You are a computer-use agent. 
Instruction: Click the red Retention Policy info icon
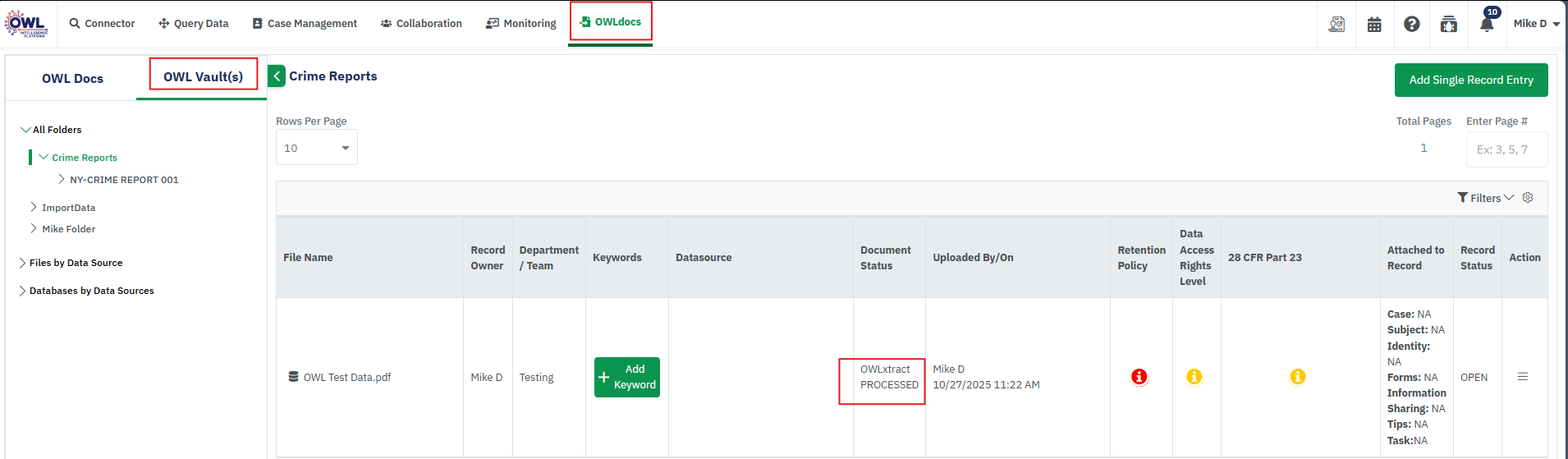tap(1139, 377)
